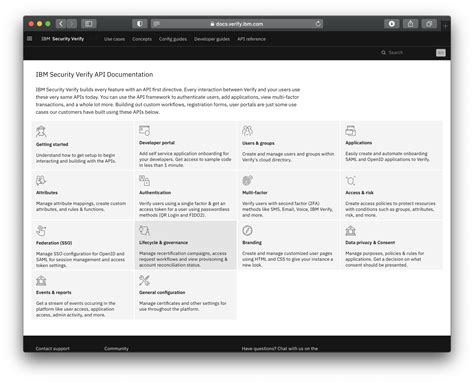Viewport: 474px width, 383px height.
Task: Click the Attributes card icon
Action: point(41,180)
